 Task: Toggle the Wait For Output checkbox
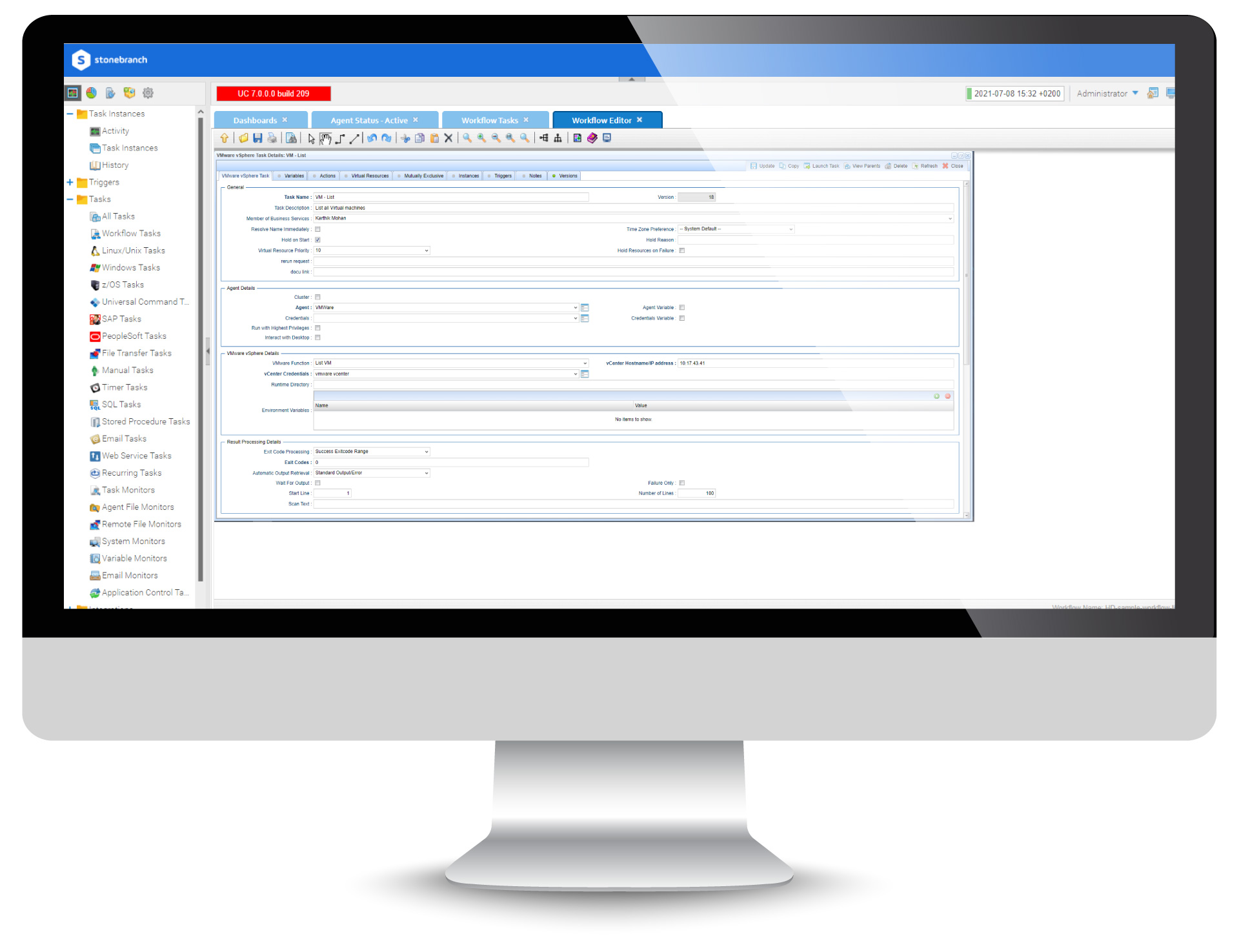317,483
